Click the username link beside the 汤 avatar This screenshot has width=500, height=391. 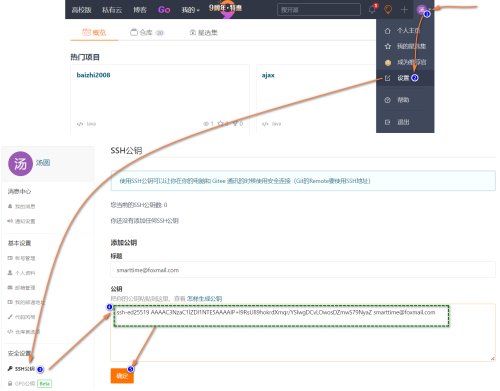[x=43, y=163]
